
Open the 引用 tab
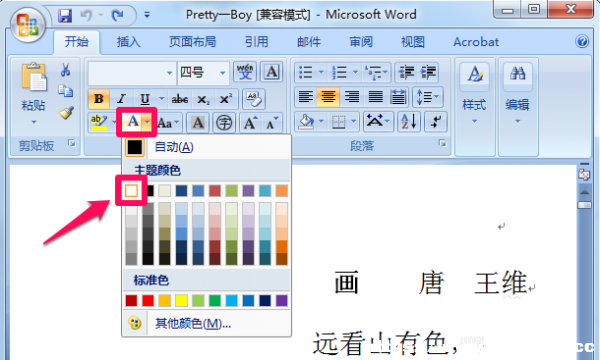tap(256, 42)
